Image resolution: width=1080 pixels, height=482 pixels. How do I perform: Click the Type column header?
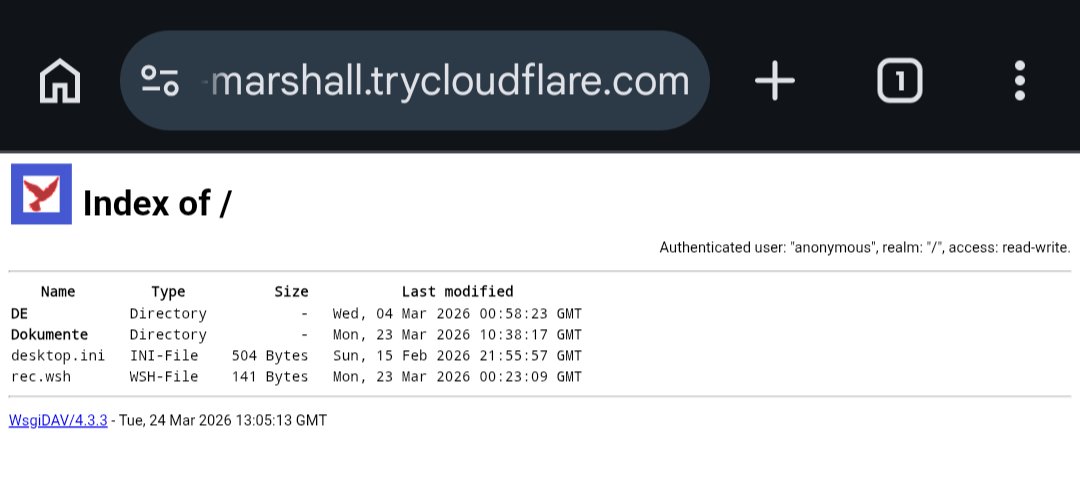[168, 292]
